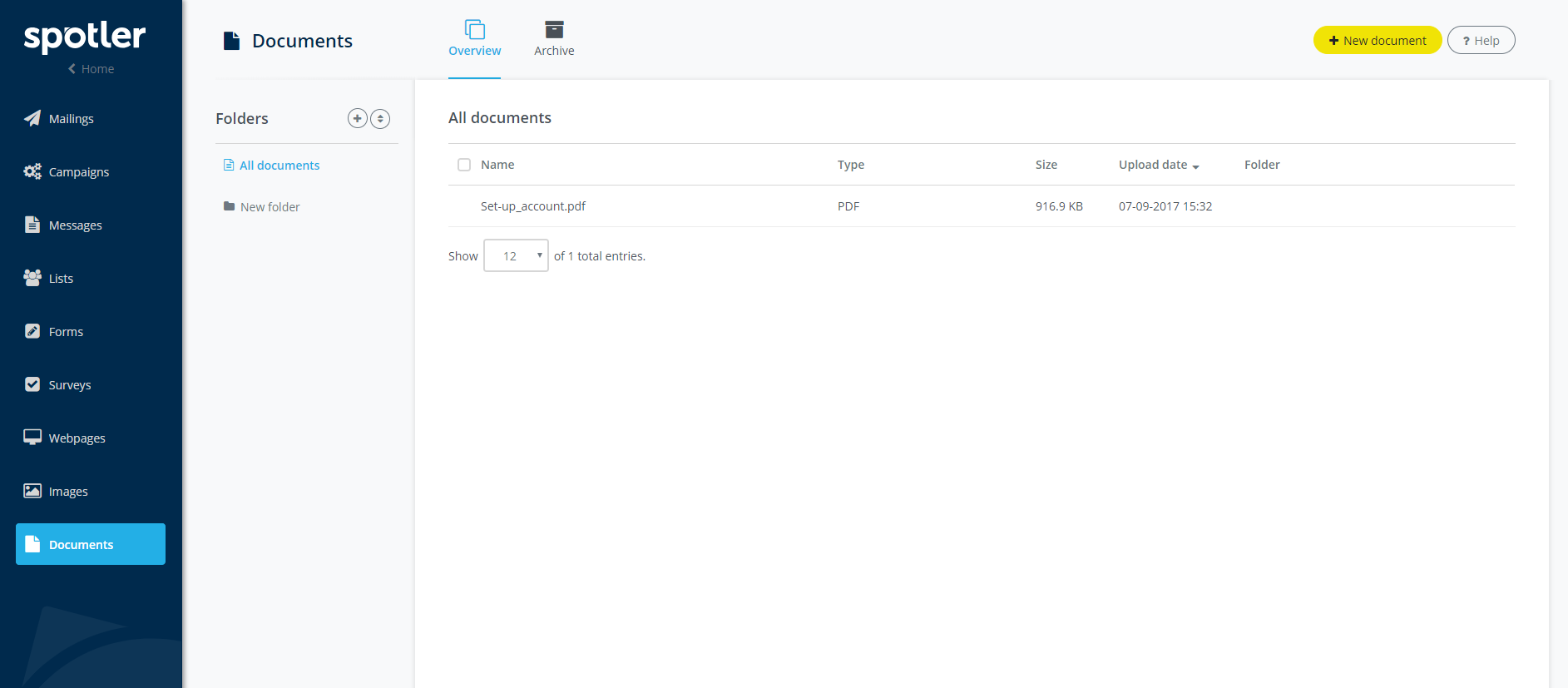Open Campaigns via gears icon
This screenshot has height=688, width=1568.
coord(32,171)
